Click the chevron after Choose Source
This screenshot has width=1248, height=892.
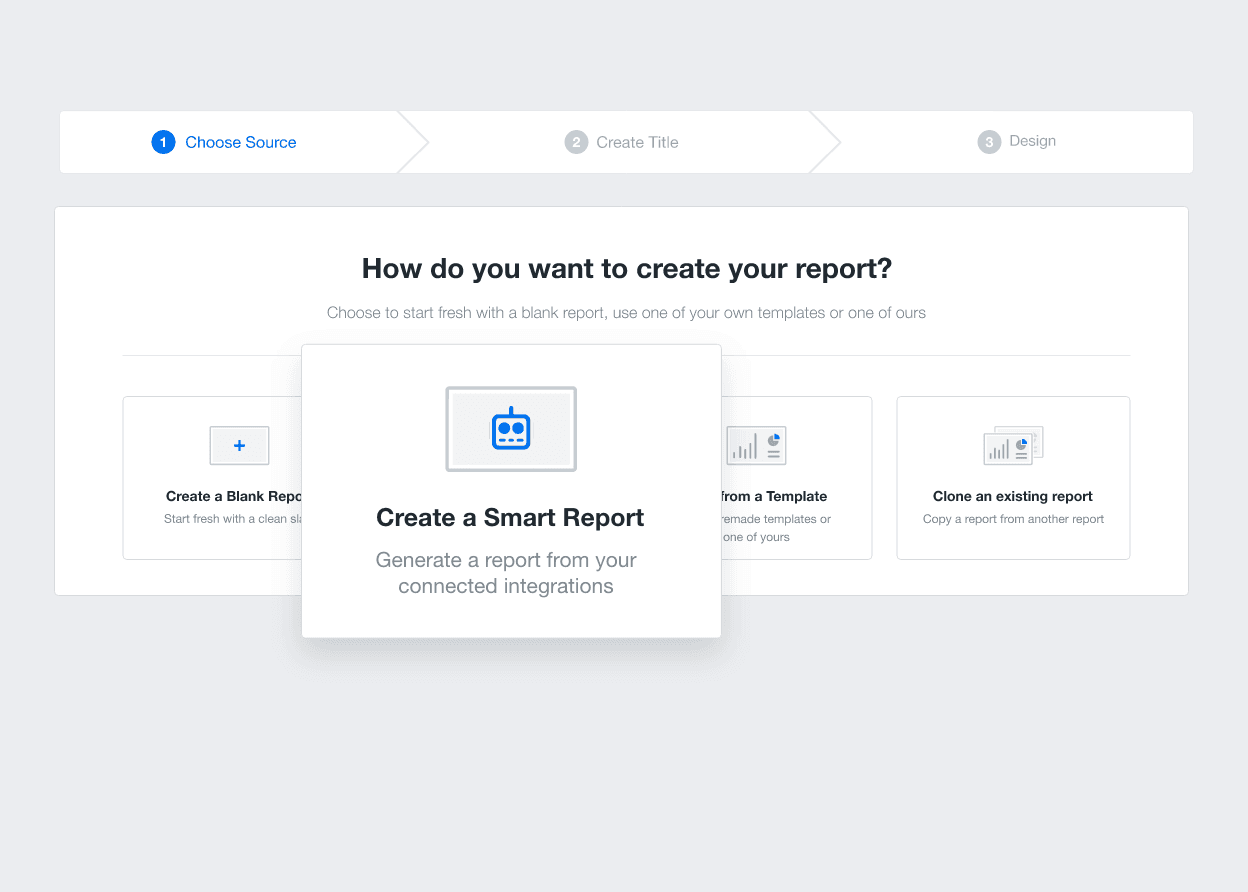point(413,142)
